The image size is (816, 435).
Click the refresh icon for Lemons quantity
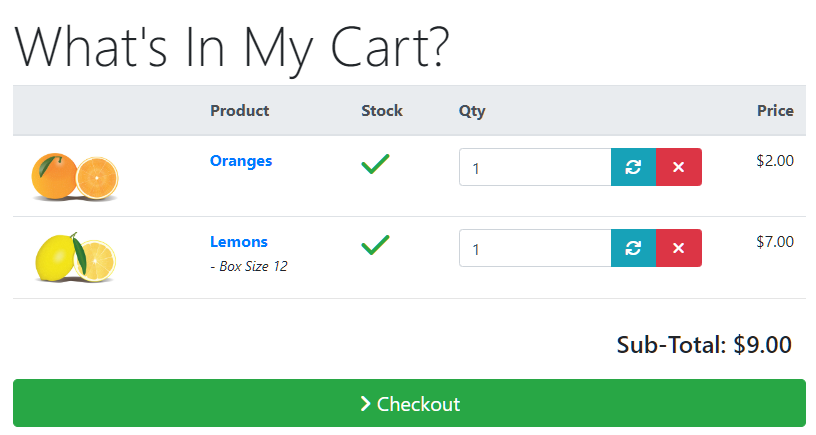click(x=633, y=248)
